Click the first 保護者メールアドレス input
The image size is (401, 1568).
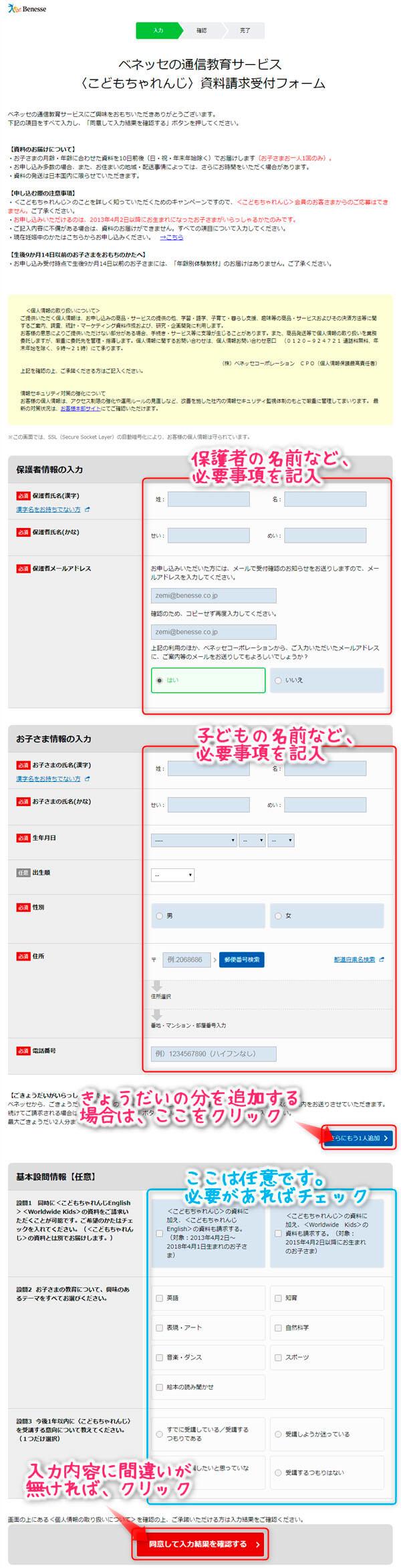tap(213, 596)
